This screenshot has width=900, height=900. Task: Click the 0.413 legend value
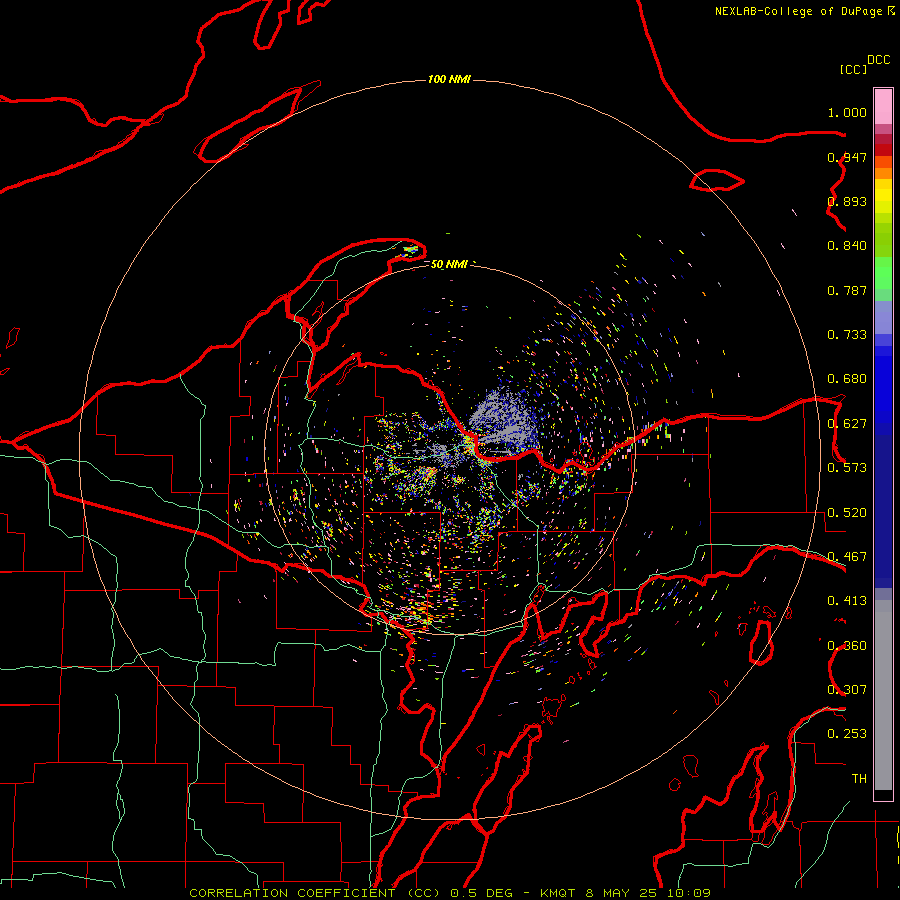click(x=847, y=601)
